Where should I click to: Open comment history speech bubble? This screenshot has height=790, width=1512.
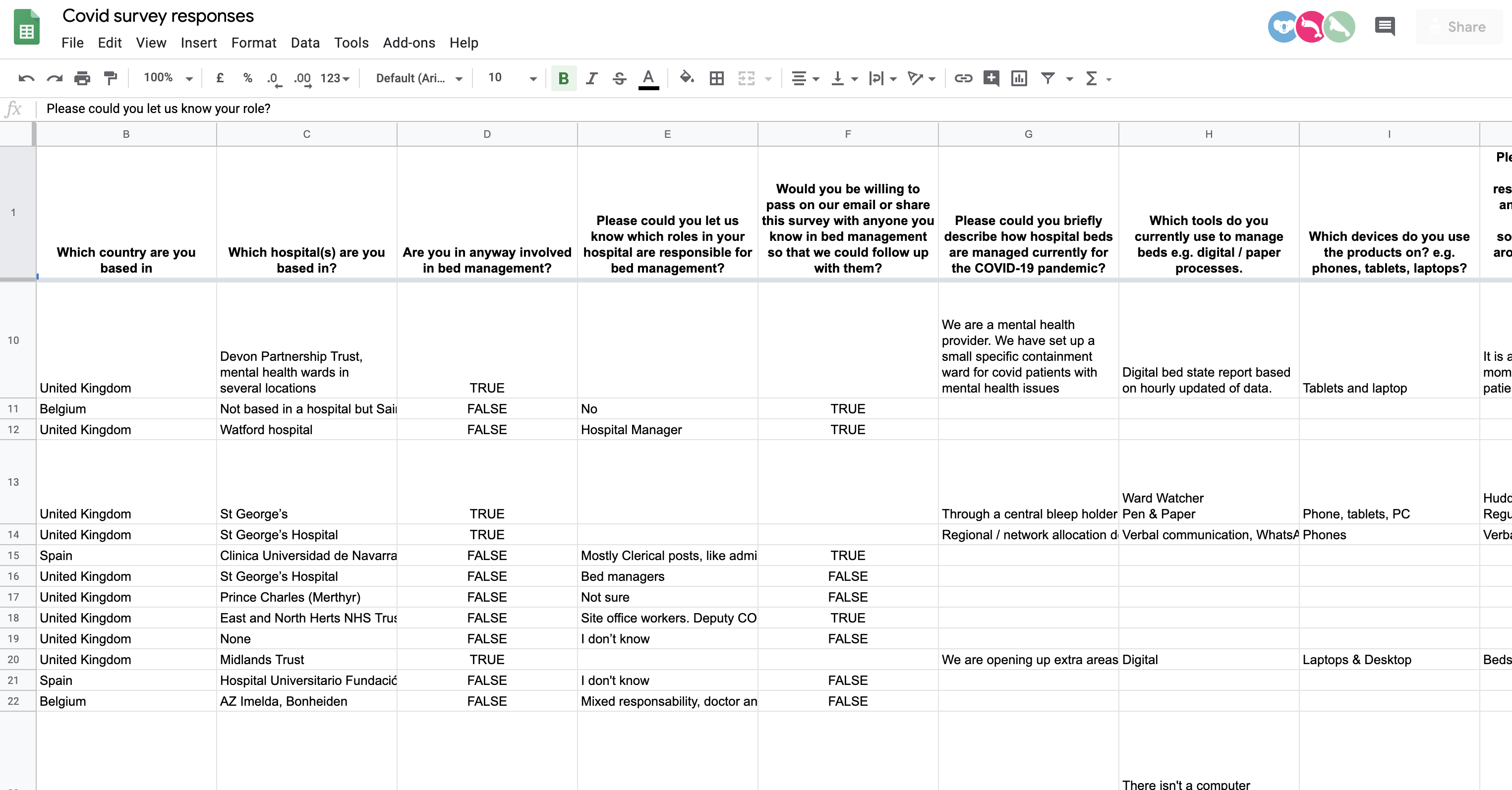[x=1385, y=26]
